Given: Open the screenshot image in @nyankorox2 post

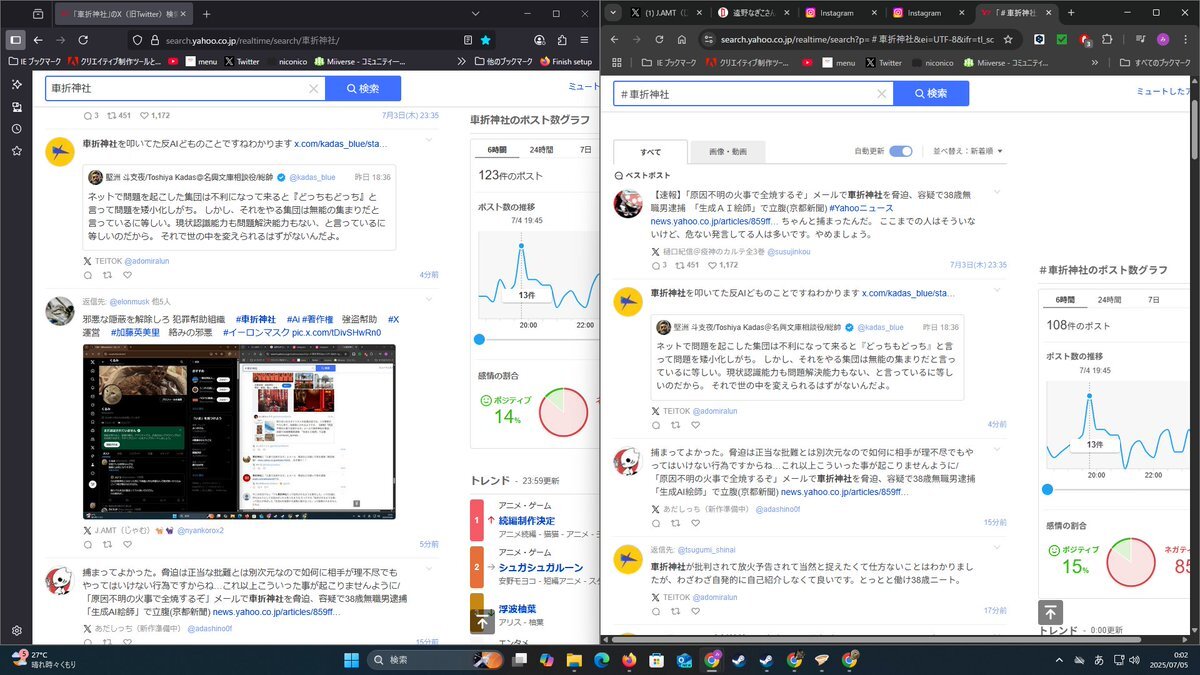Looking at the screenshot, I should 239,432.
